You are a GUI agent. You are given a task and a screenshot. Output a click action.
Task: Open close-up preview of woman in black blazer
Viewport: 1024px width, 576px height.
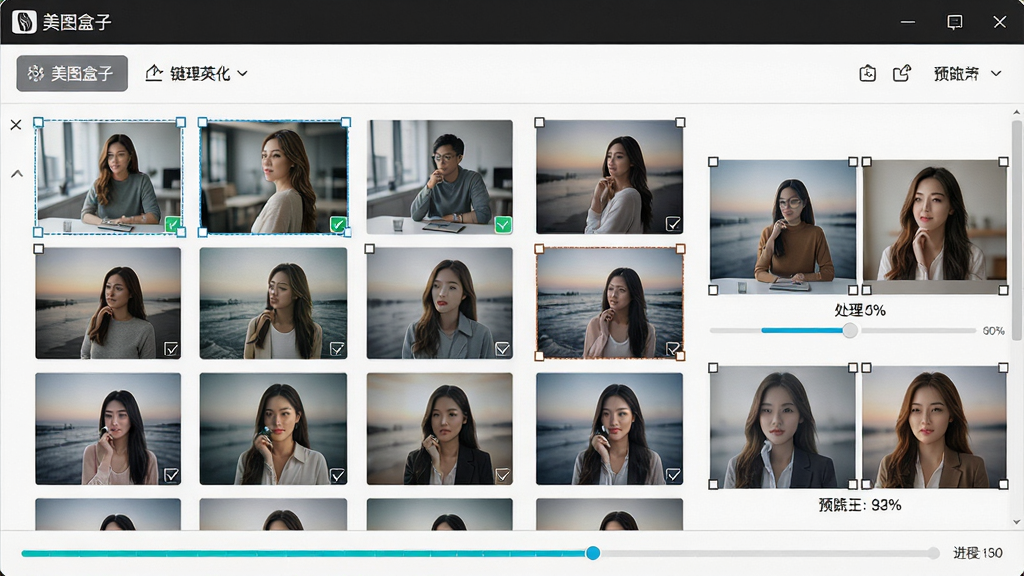782,426
